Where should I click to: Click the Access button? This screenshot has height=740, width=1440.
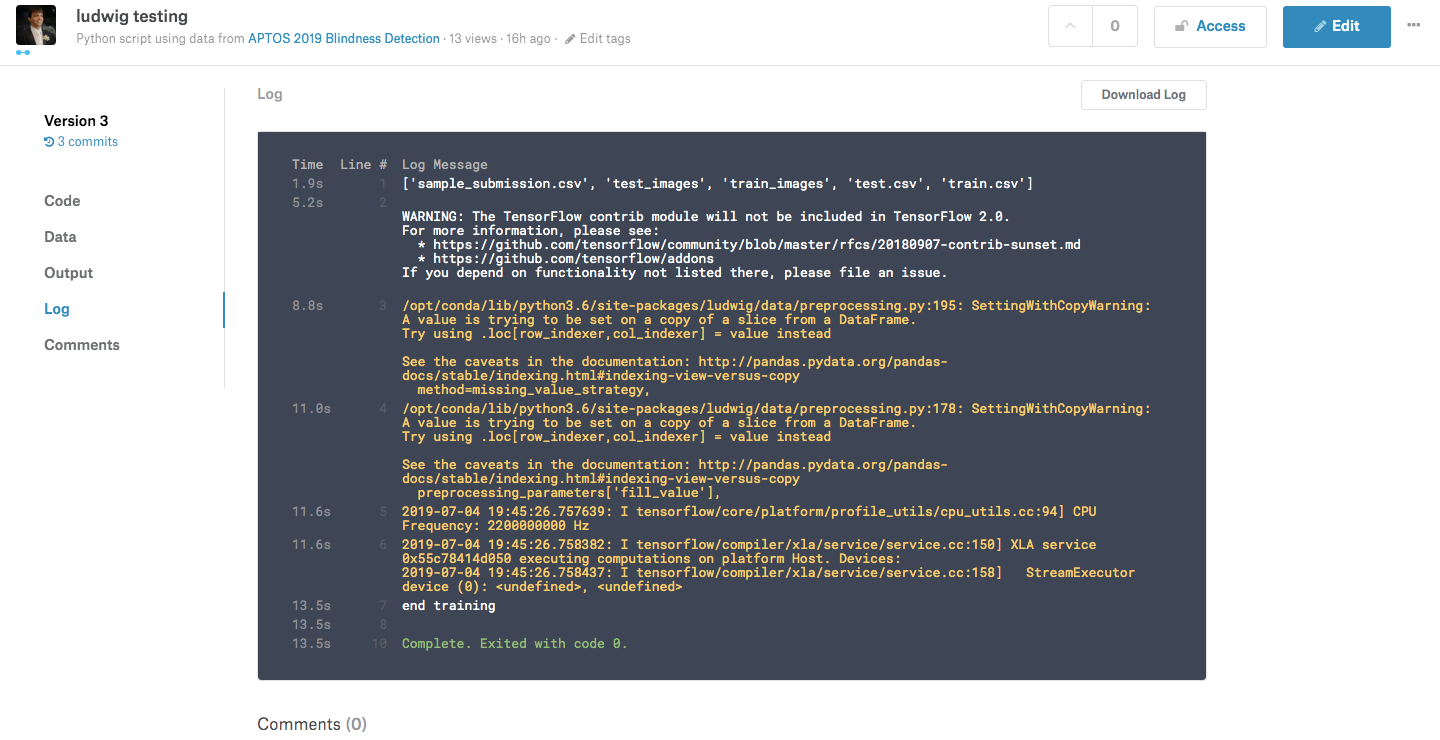(x=1210, y=26)
